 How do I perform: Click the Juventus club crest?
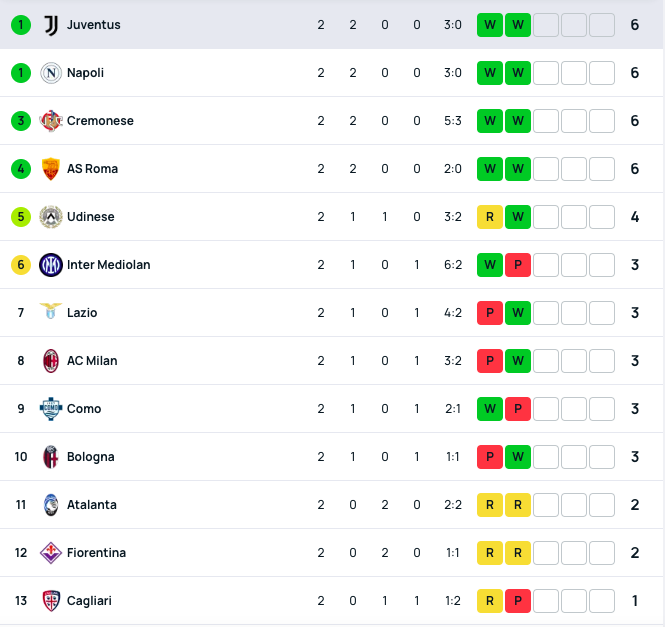pos(51,25)
